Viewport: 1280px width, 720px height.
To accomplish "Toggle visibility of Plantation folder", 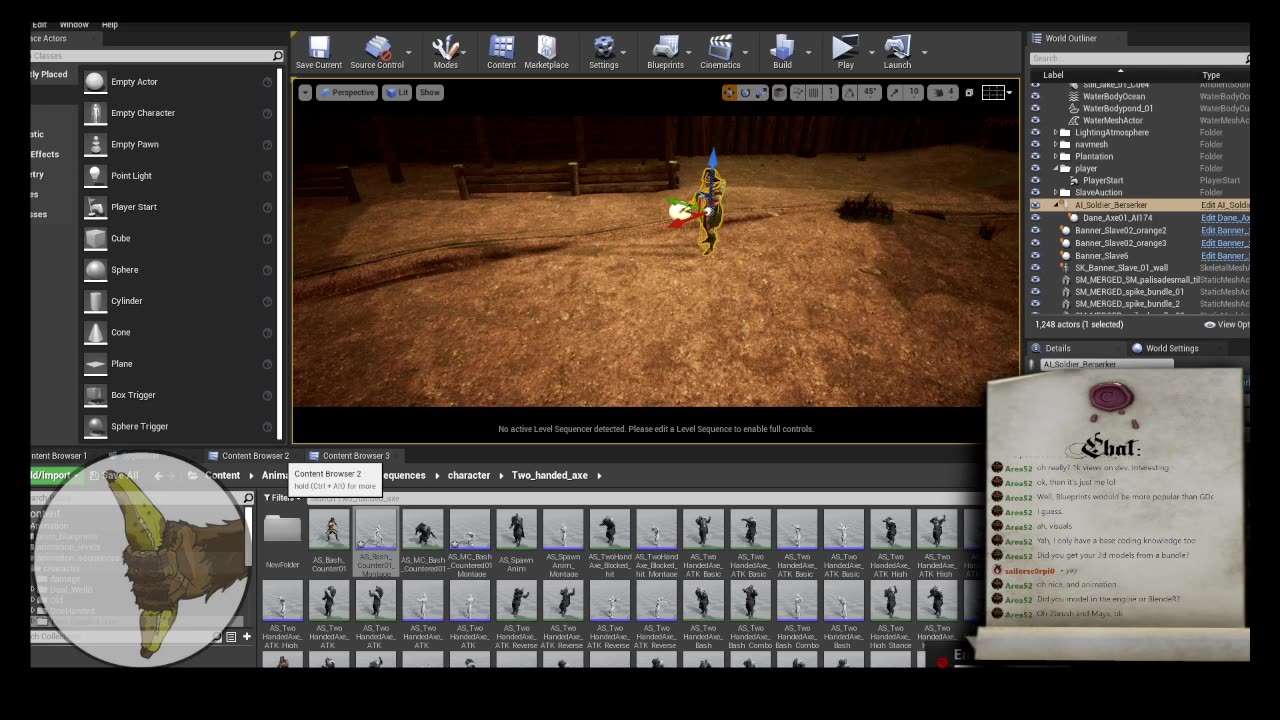I will (1035, 156).
